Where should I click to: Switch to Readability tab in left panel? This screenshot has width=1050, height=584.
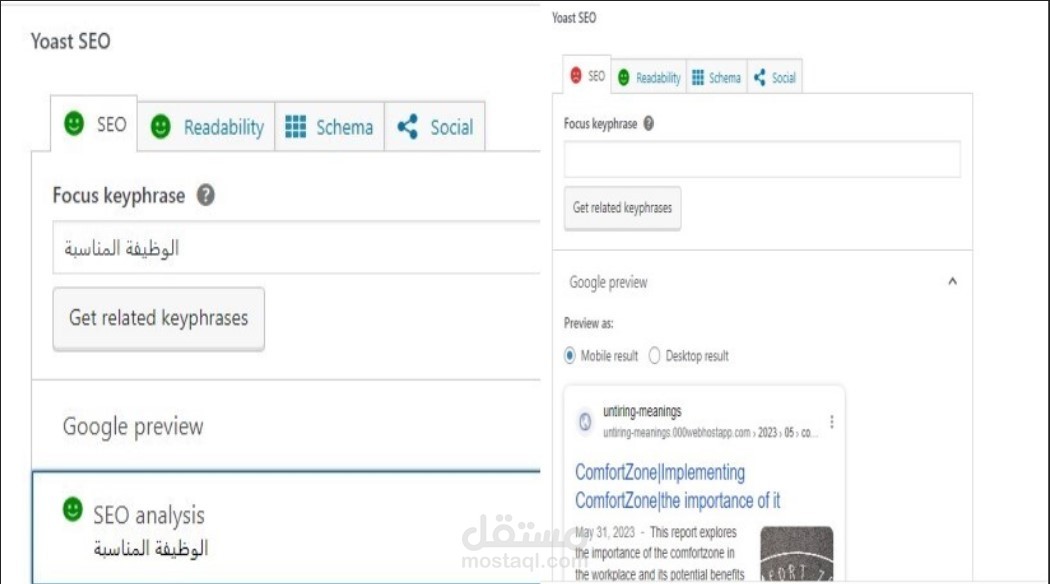pyautogui.click(x=206, y=127)
